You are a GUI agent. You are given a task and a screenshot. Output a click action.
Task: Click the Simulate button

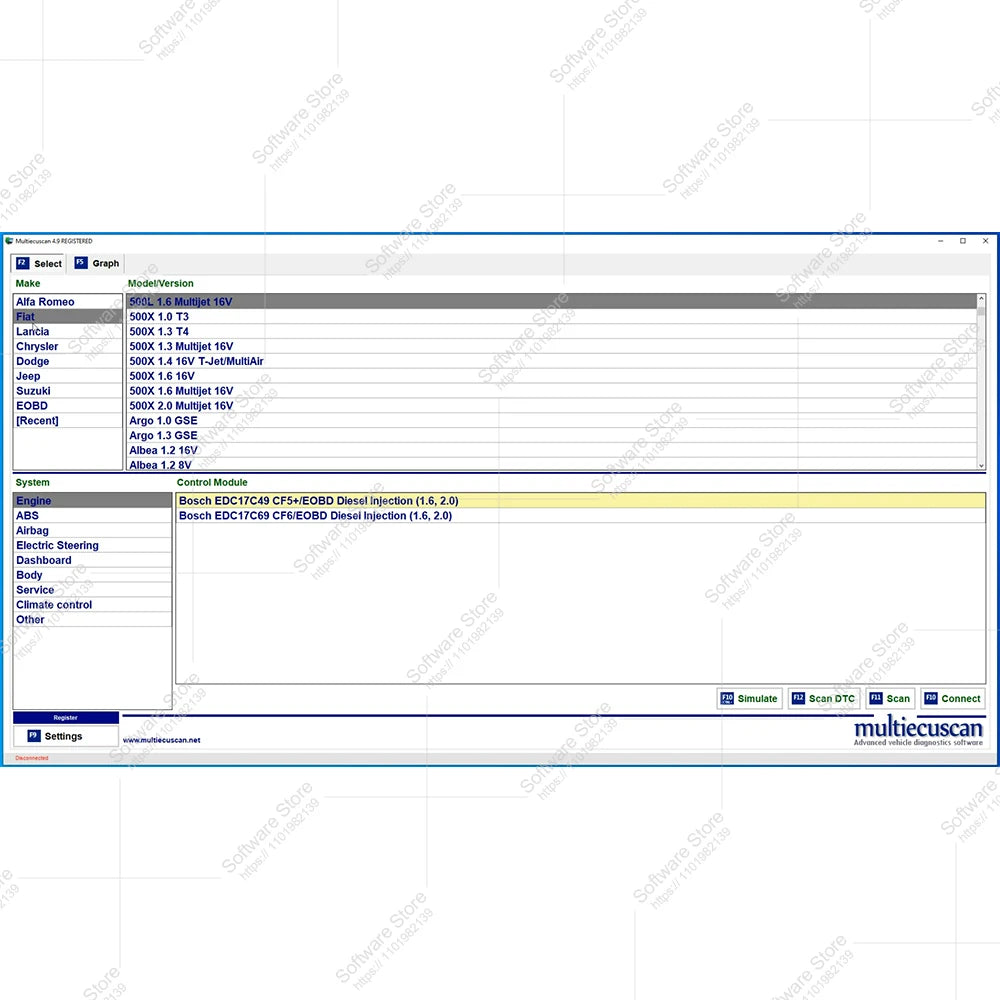(749, 698)
